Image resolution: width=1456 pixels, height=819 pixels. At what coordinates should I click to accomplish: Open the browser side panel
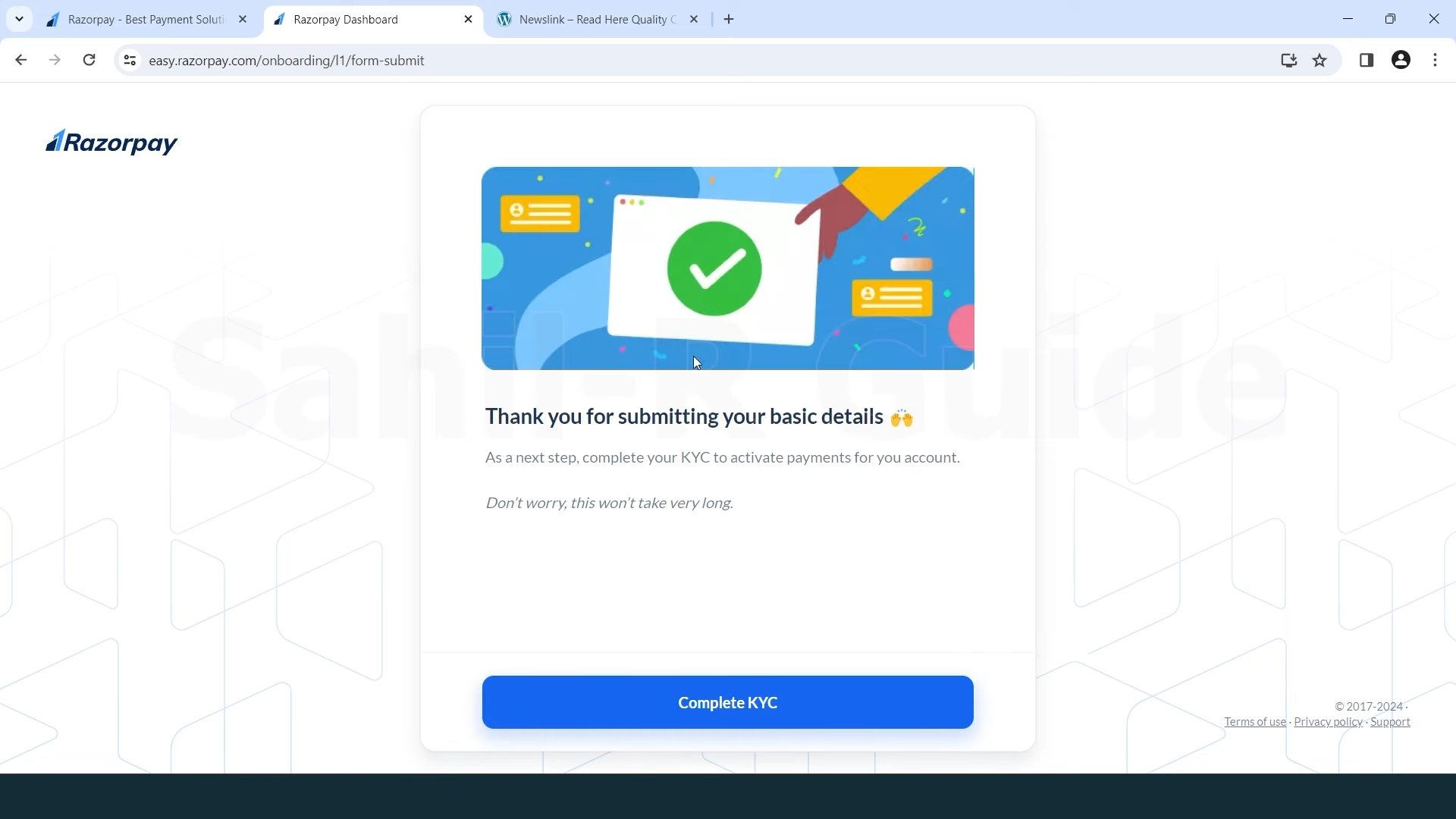click(x=1367, y=60)
